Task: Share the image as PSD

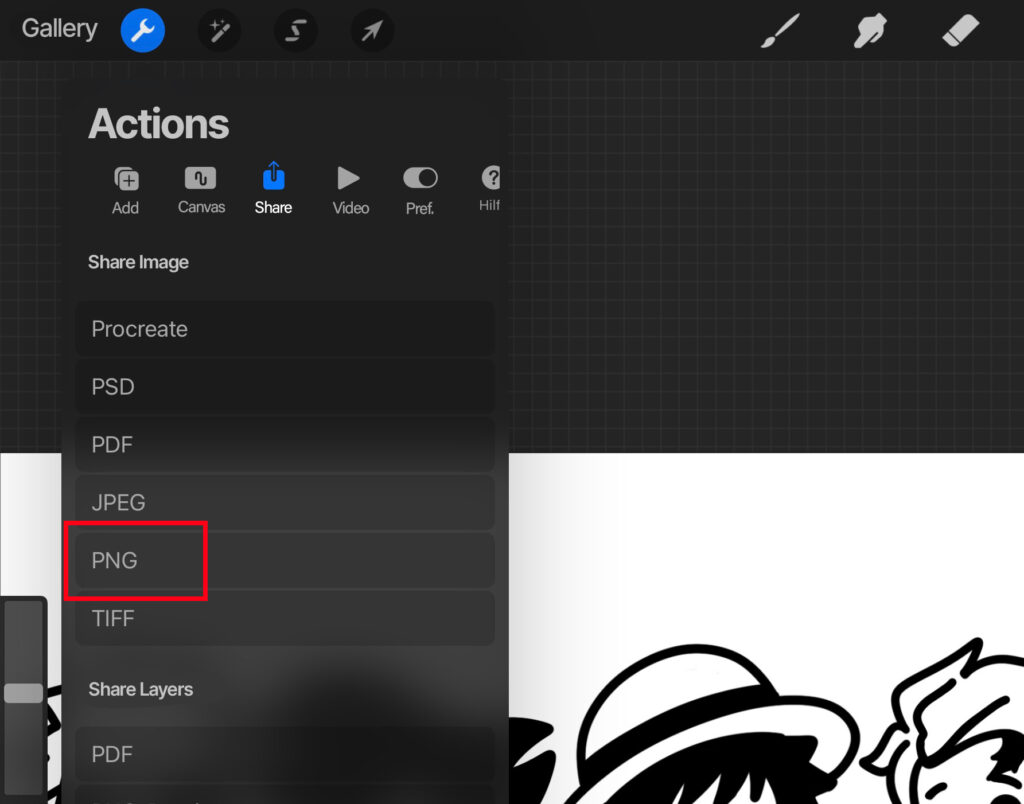Action: [285, 387]
